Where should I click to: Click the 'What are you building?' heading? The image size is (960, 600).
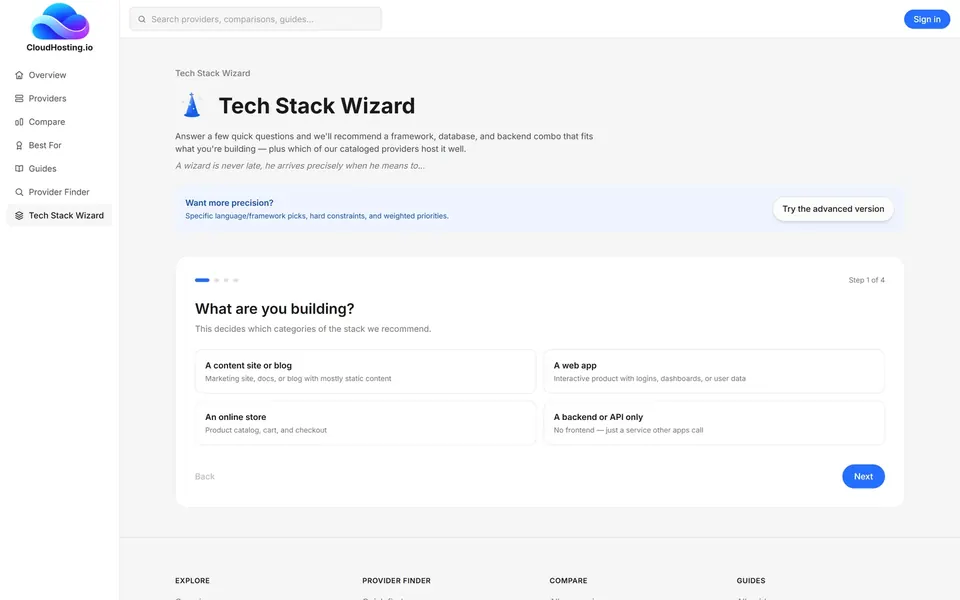click(274, 309)
